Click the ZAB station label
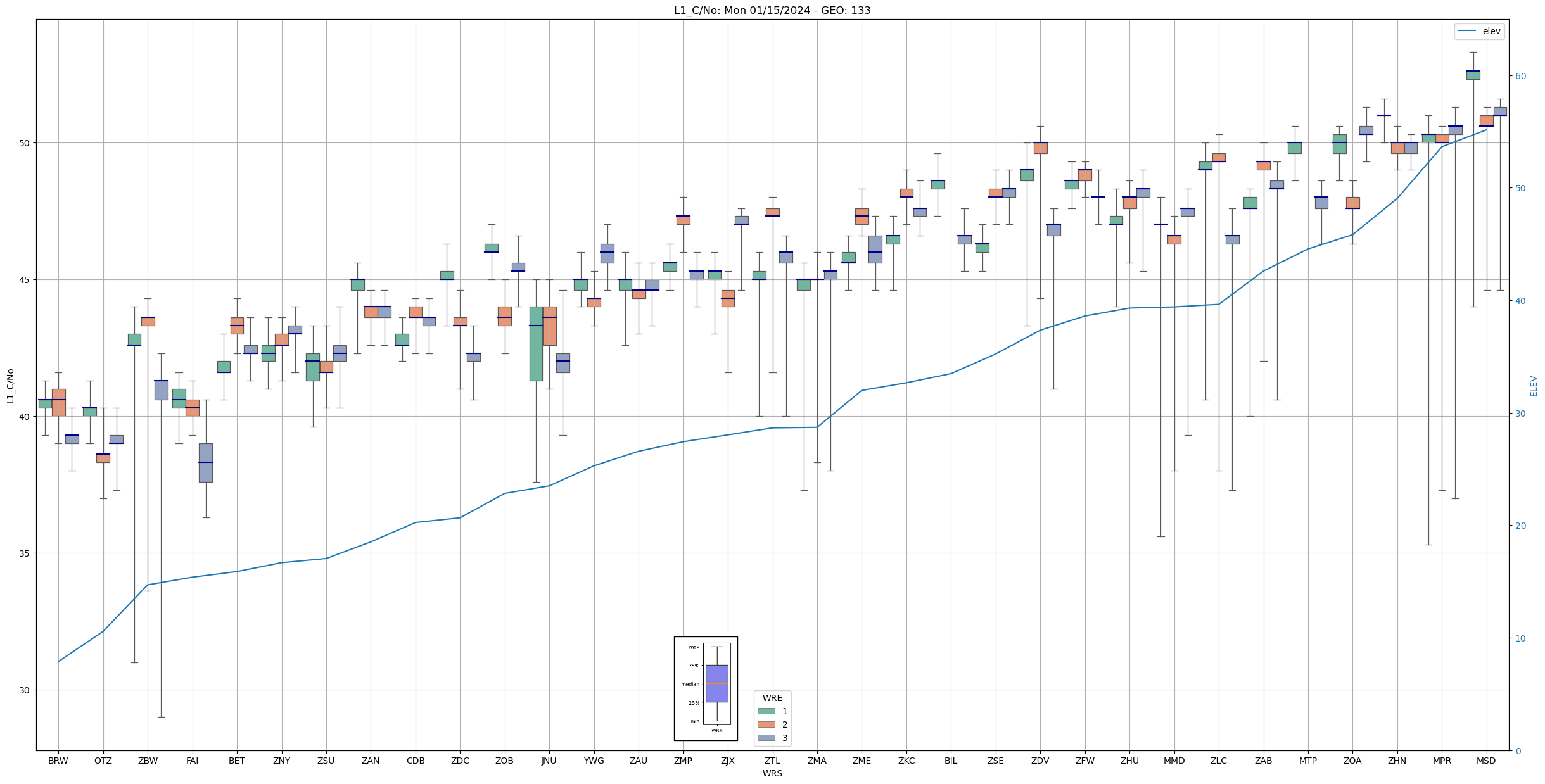The height and width of the screenshot is (784, 1545). pyautogui.click(x=1264, y=761)
